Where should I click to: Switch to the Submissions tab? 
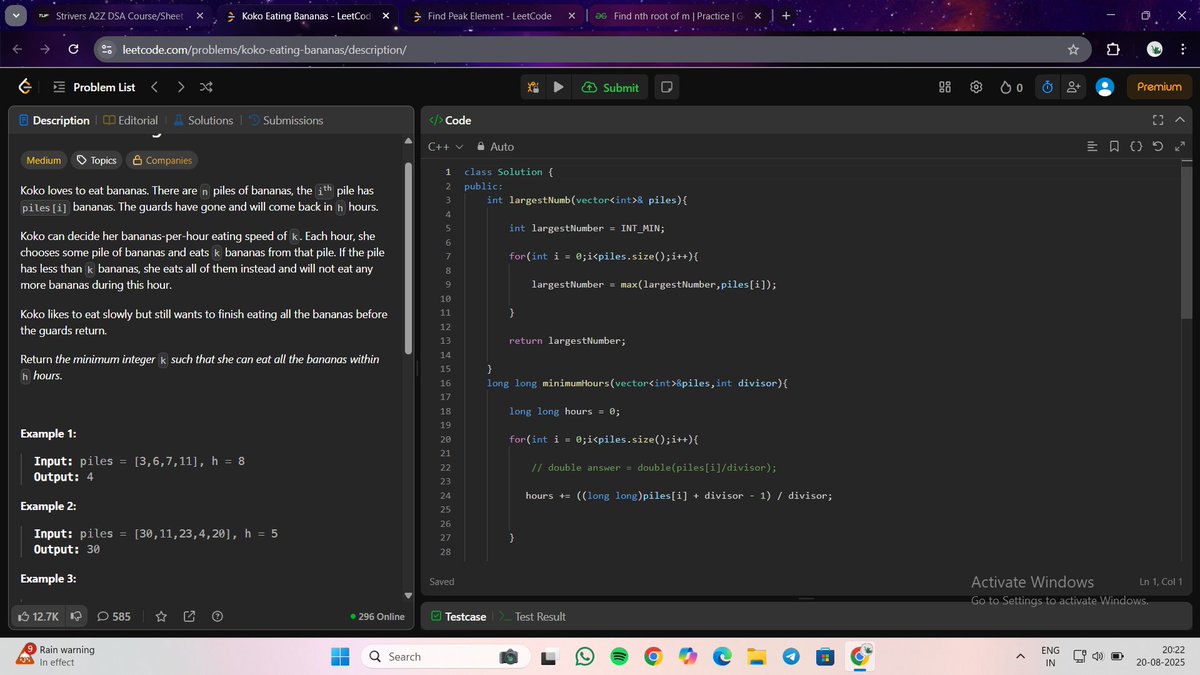point(285,120)
